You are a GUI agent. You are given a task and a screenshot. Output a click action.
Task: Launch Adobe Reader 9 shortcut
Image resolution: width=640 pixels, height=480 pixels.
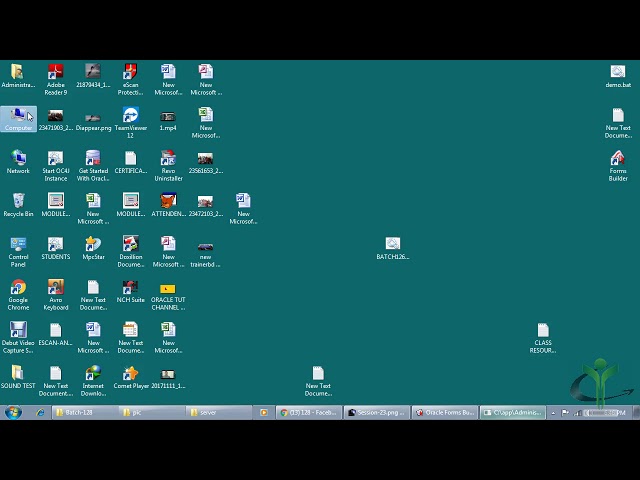coord(56,80)
